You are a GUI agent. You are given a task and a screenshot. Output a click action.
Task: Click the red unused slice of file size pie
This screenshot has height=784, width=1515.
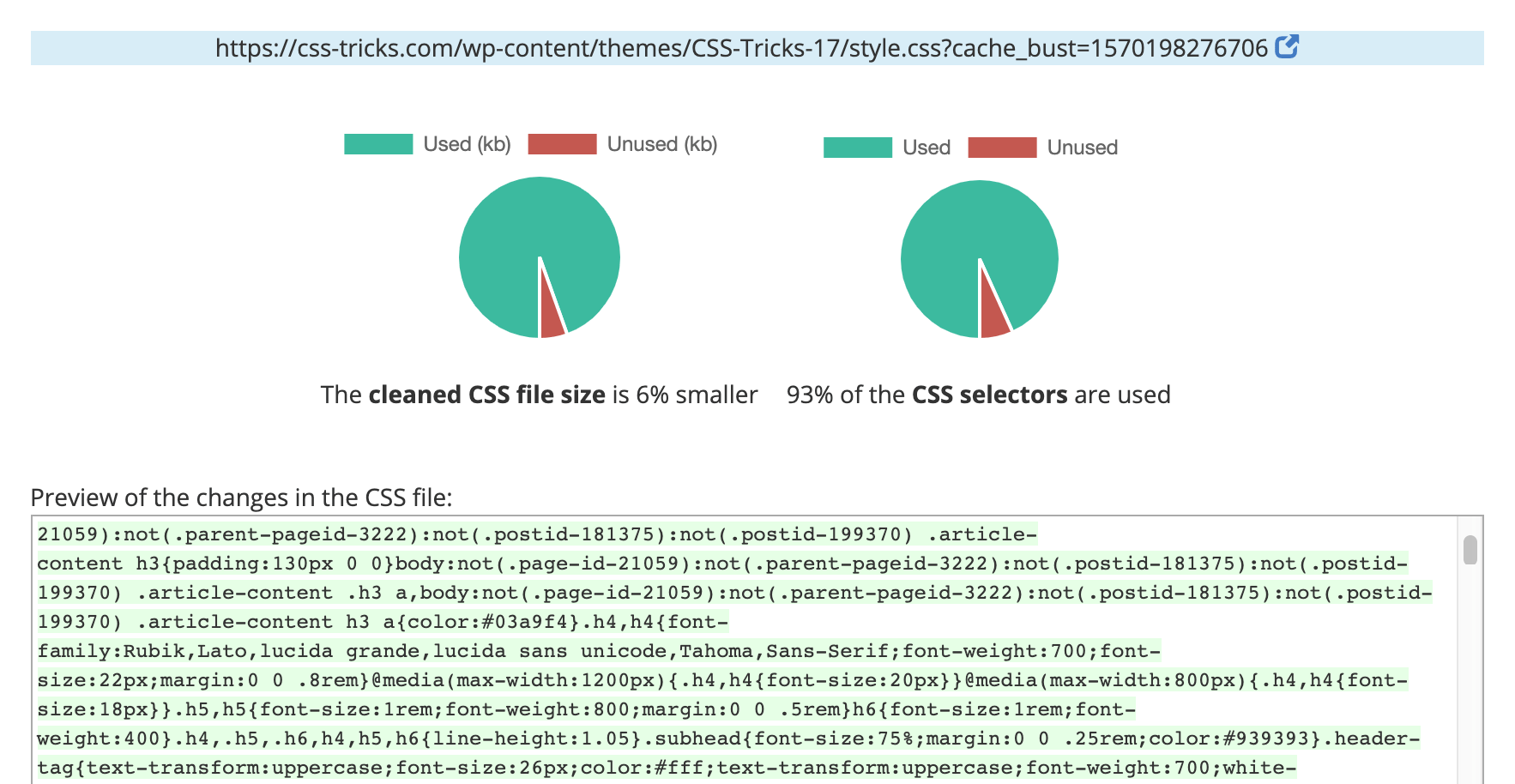(551, 317)
